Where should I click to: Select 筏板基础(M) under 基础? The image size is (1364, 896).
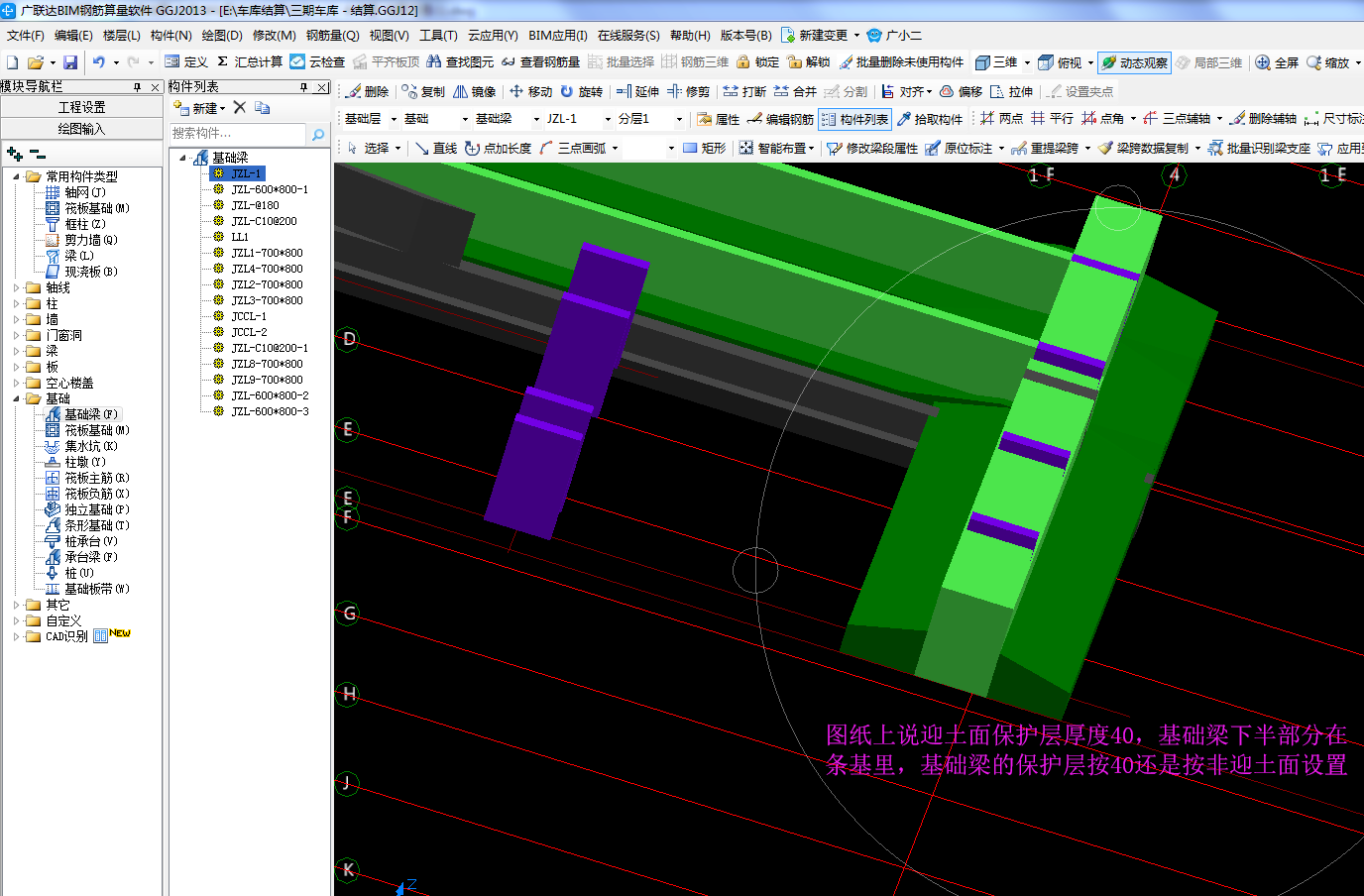(97, 430)
